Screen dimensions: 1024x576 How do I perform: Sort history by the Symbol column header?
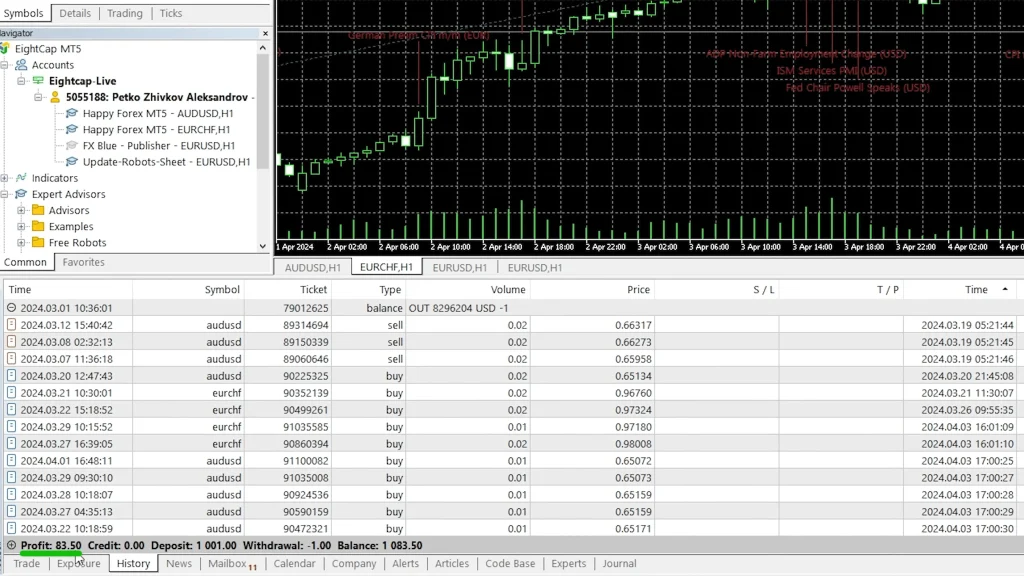pos(222,289)
